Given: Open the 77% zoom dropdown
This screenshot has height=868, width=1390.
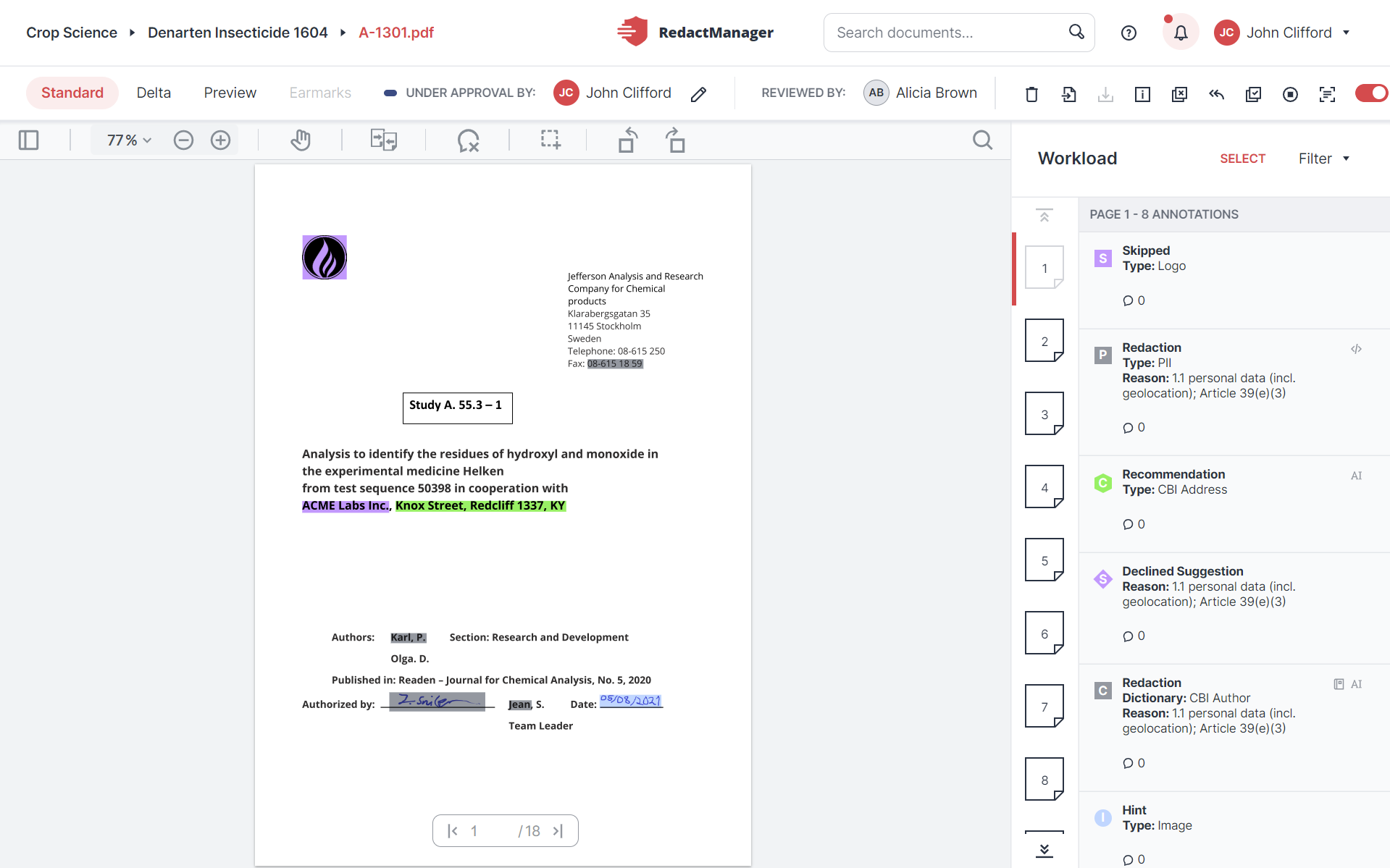Looking at the screenshot, I should pyautogui.click(x=128, y=140).
